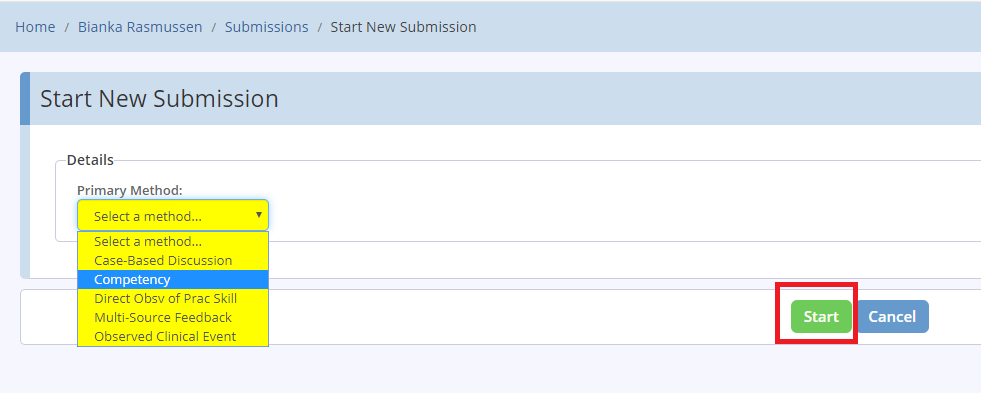Click the blue Cancel button
981x393 pixels.
click(892, 317)
